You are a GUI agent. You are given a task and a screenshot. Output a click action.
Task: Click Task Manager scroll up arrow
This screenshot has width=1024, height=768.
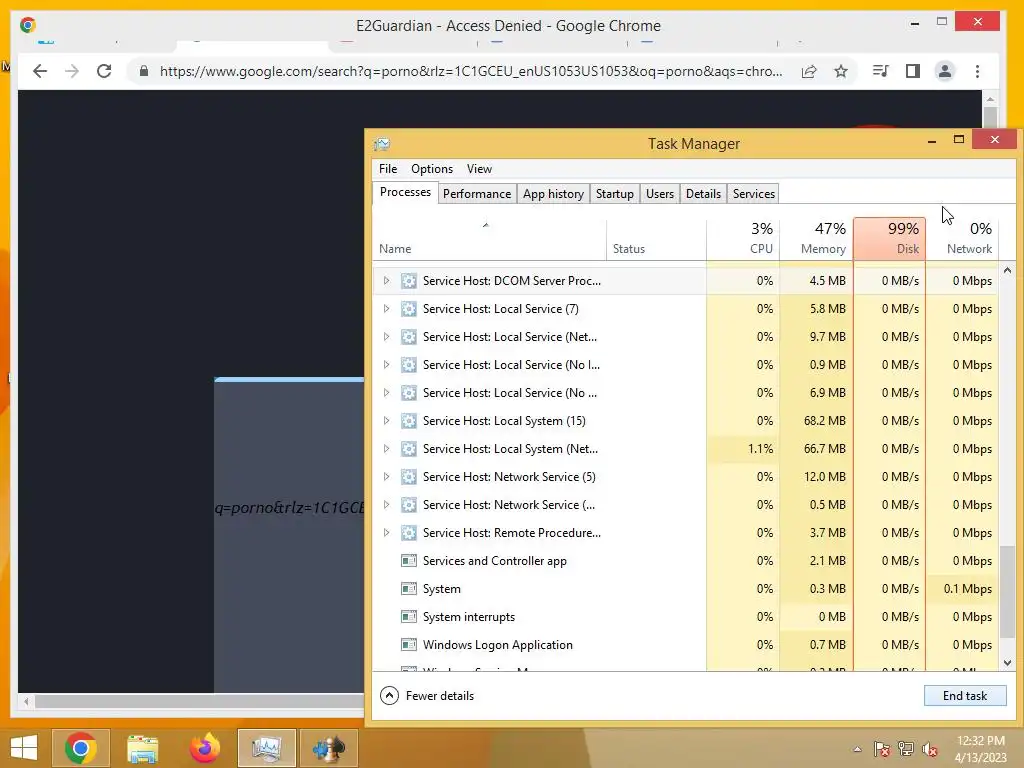point(1007,270)
